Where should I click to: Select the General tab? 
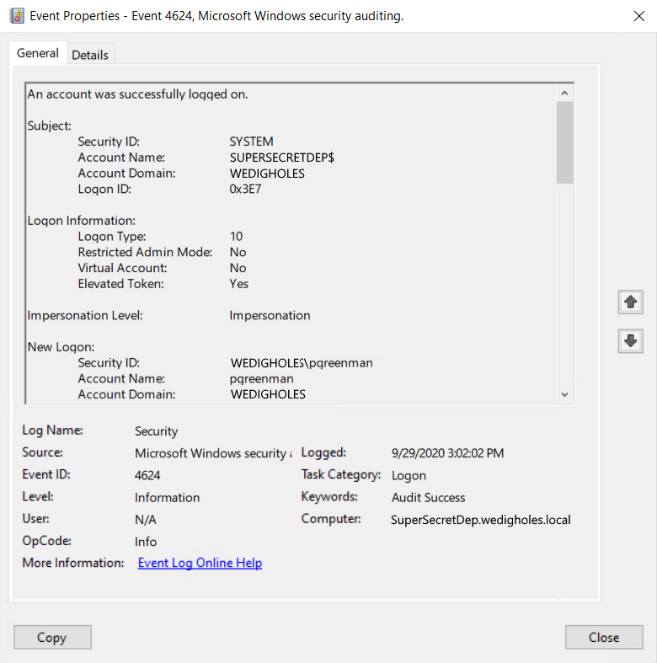click(37, 53)
